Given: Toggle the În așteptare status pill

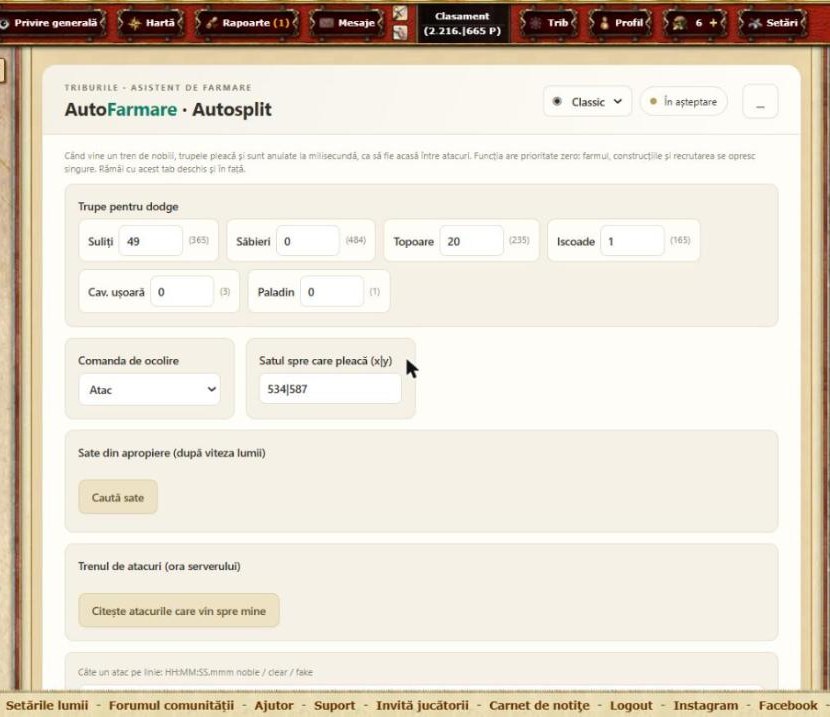Looking at the screenshot, I should pos(683,102).
